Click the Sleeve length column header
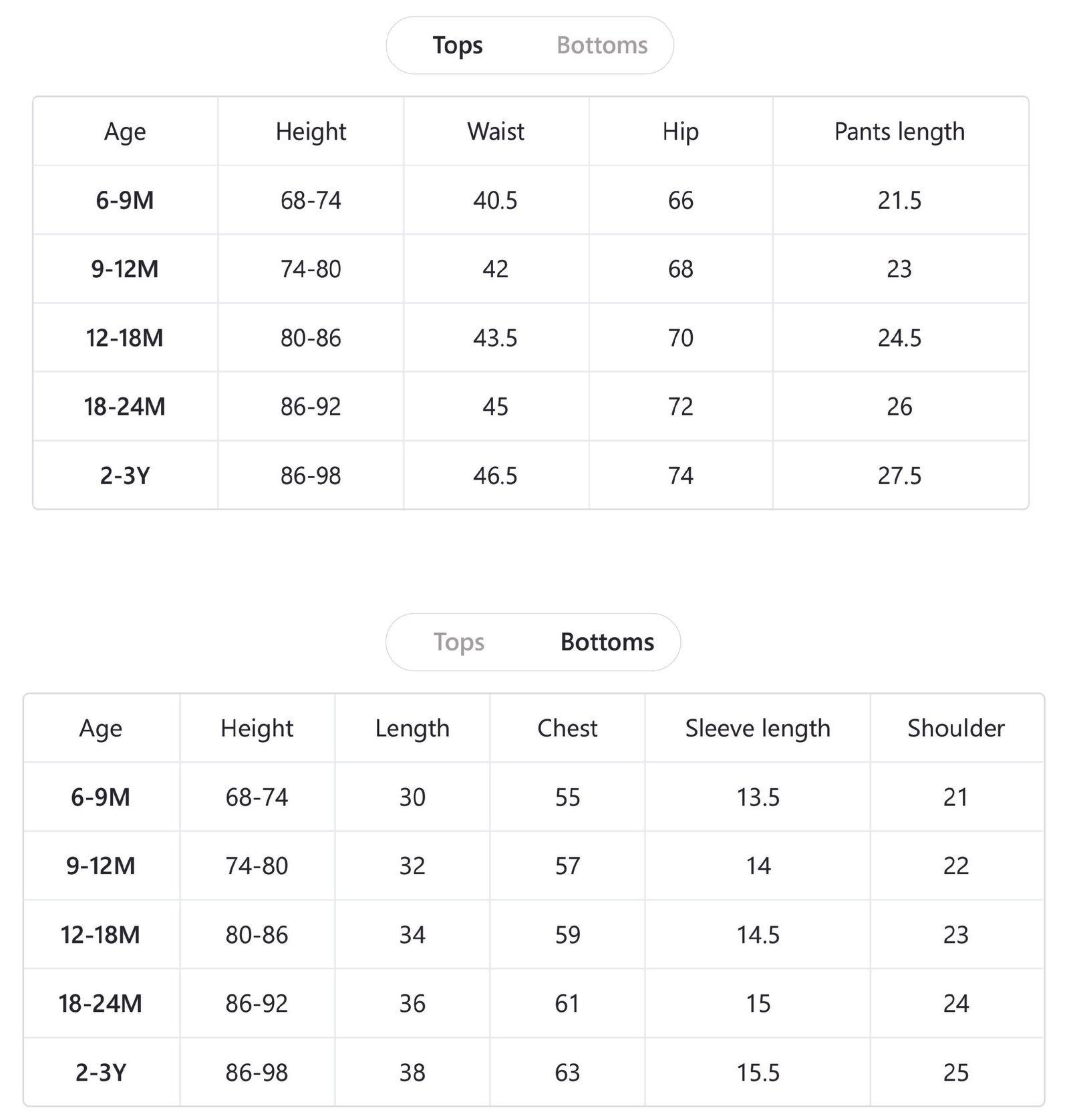 (758, 728)
